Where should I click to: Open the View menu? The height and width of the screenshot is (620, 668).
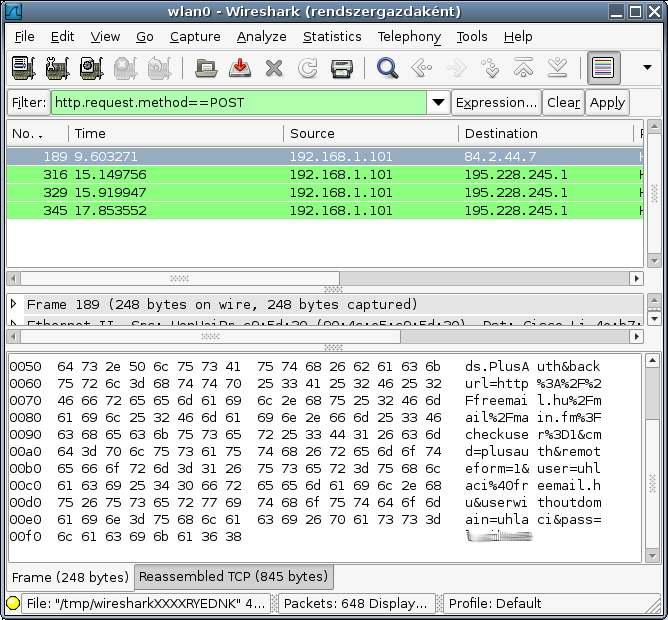(x=105, y=37)
